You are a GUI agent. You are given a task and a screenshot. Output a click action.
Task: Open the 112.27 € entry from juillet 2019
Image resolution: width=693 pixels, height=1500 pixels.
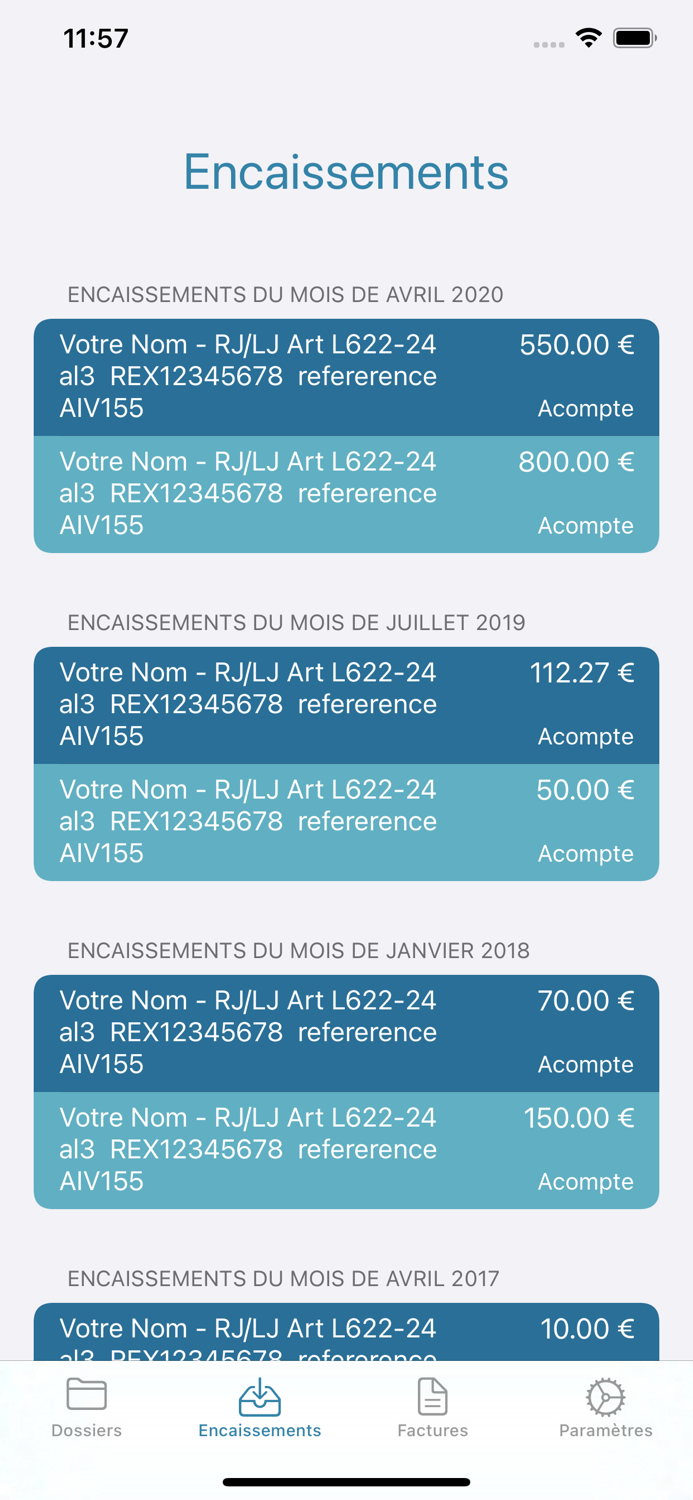pos(346,705)
